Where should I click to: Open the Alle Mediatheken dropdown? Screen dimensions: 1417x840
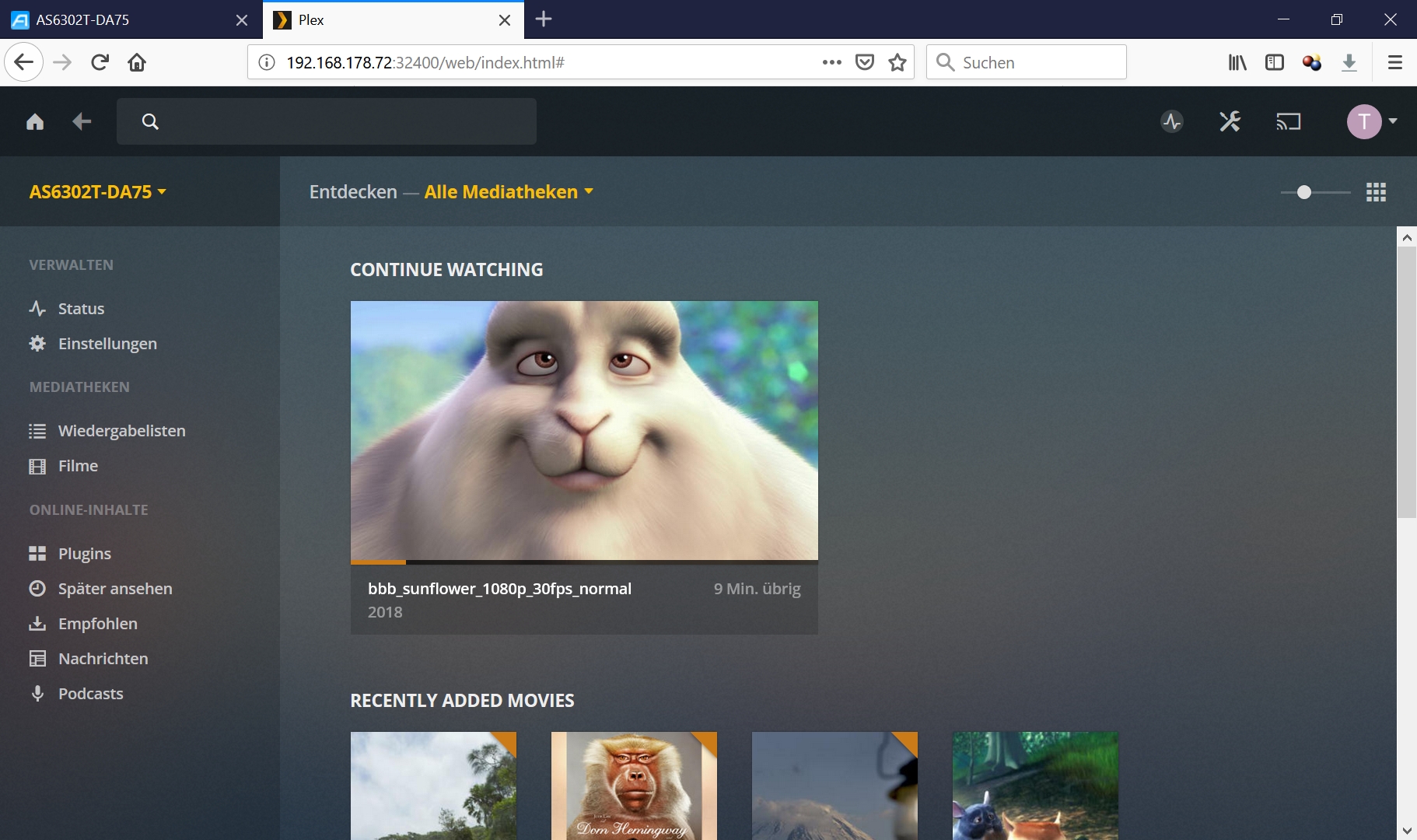[x=509, y=192]
